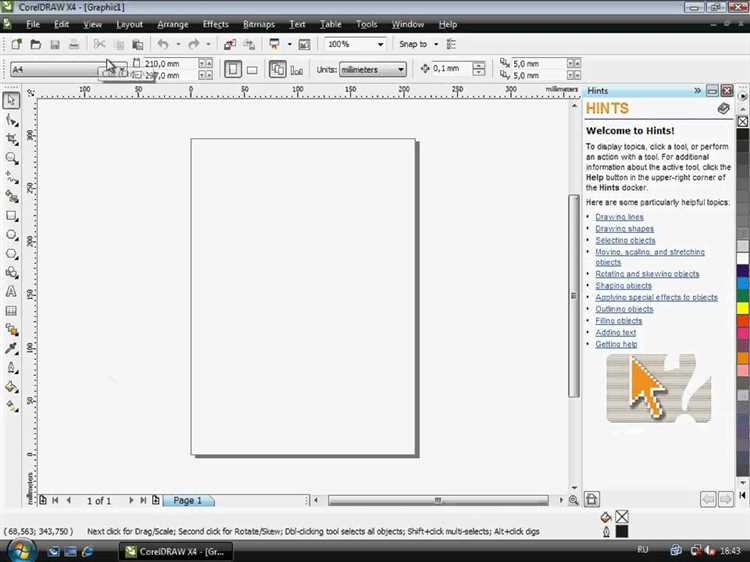Open the Drawing shapes hint link
The image size is (750, 562).
tap(624, 229)
